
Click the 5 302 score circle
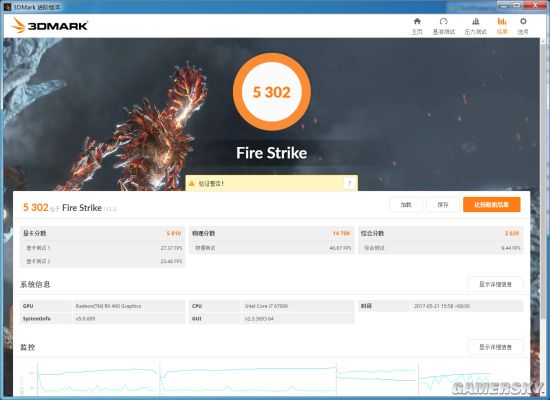[271, 92]
